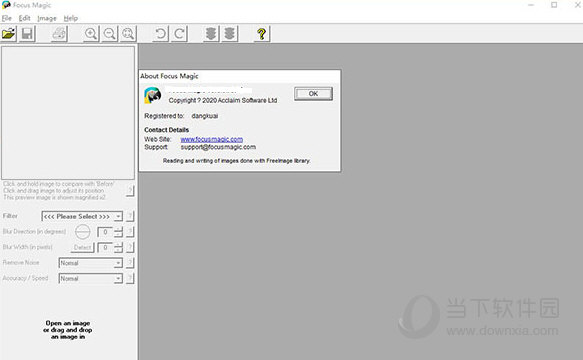The height and width of the screenshot is (360, 583).
Task: Click the second stacked-layers toolbar icon
Action: [229, 34]
